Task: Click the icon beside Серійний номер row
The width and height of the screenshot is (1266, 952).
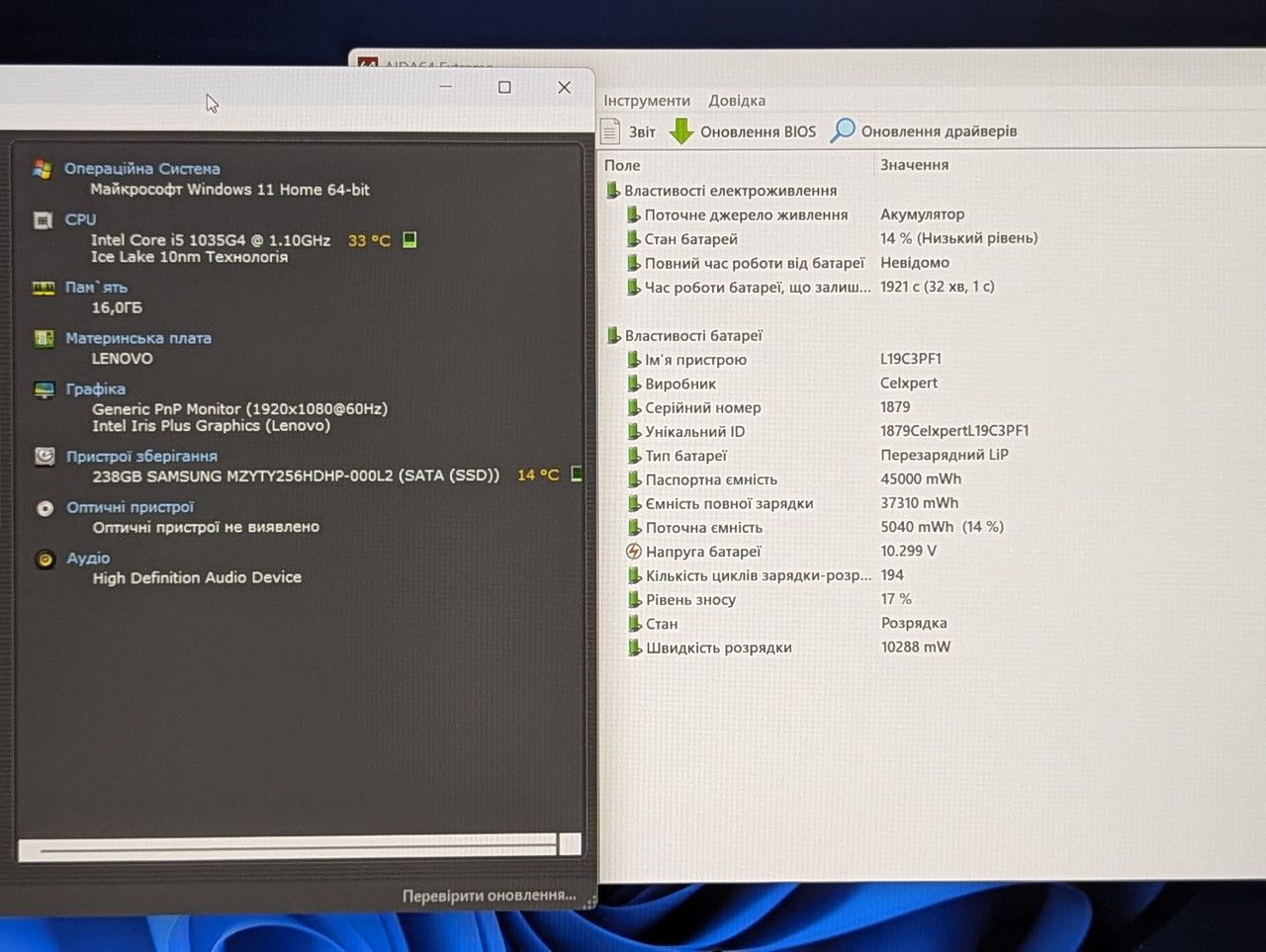Action: pos(634,407)
